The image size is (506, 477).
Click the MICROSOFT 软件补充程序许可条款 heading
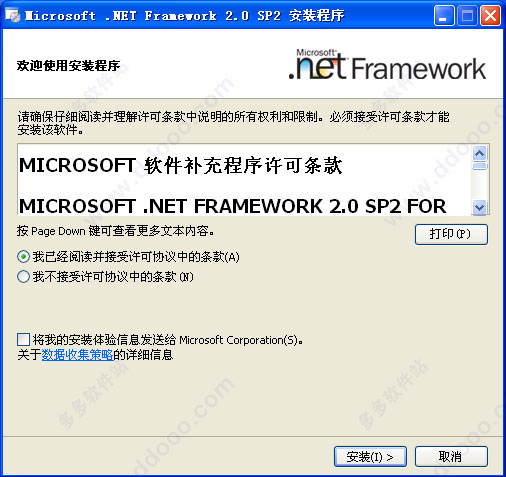[181, 165]
